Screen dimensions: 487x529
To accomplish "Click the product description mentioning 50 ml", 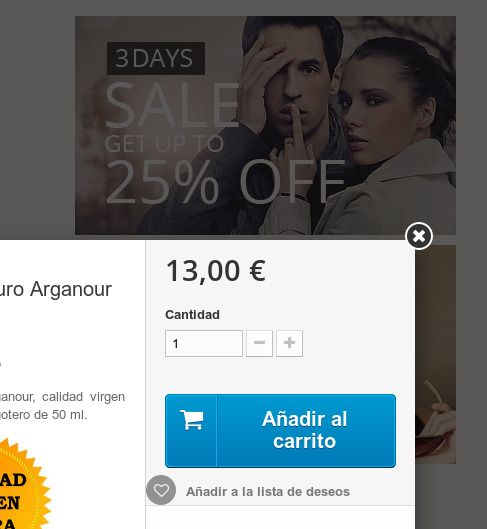I will [x=62, y=406].
